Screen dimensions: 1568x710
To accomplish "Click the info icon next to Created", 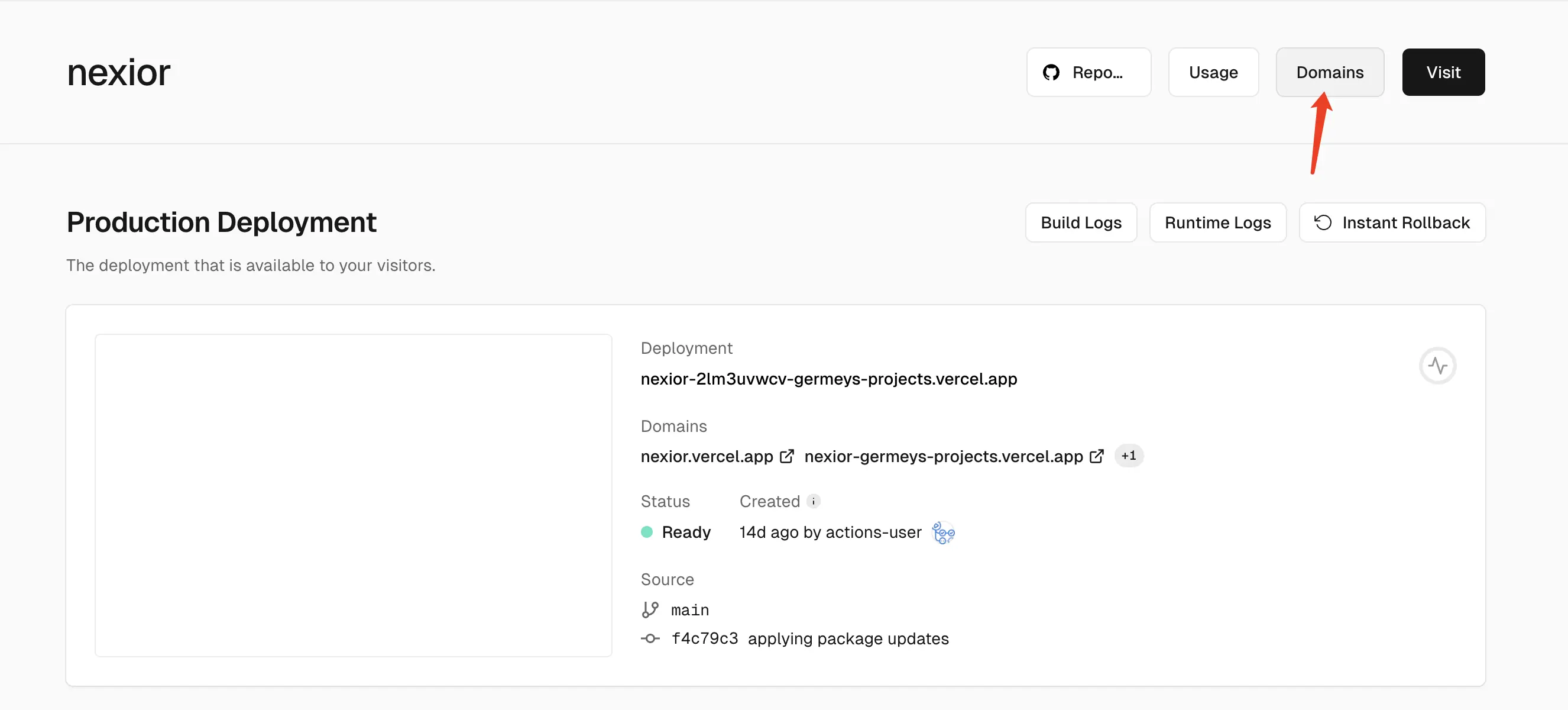I will point(813,501).
